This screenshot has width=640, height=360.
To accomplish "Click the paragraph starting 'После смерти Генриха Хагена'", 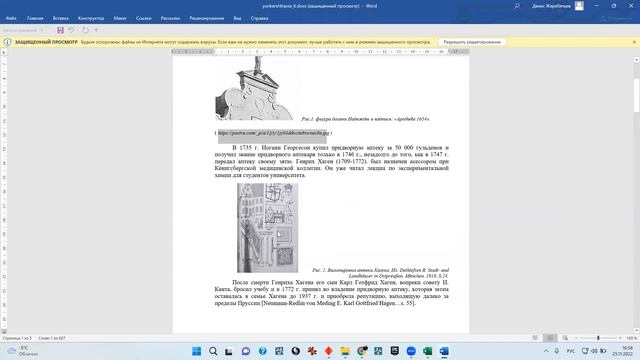I will (331, 293).
